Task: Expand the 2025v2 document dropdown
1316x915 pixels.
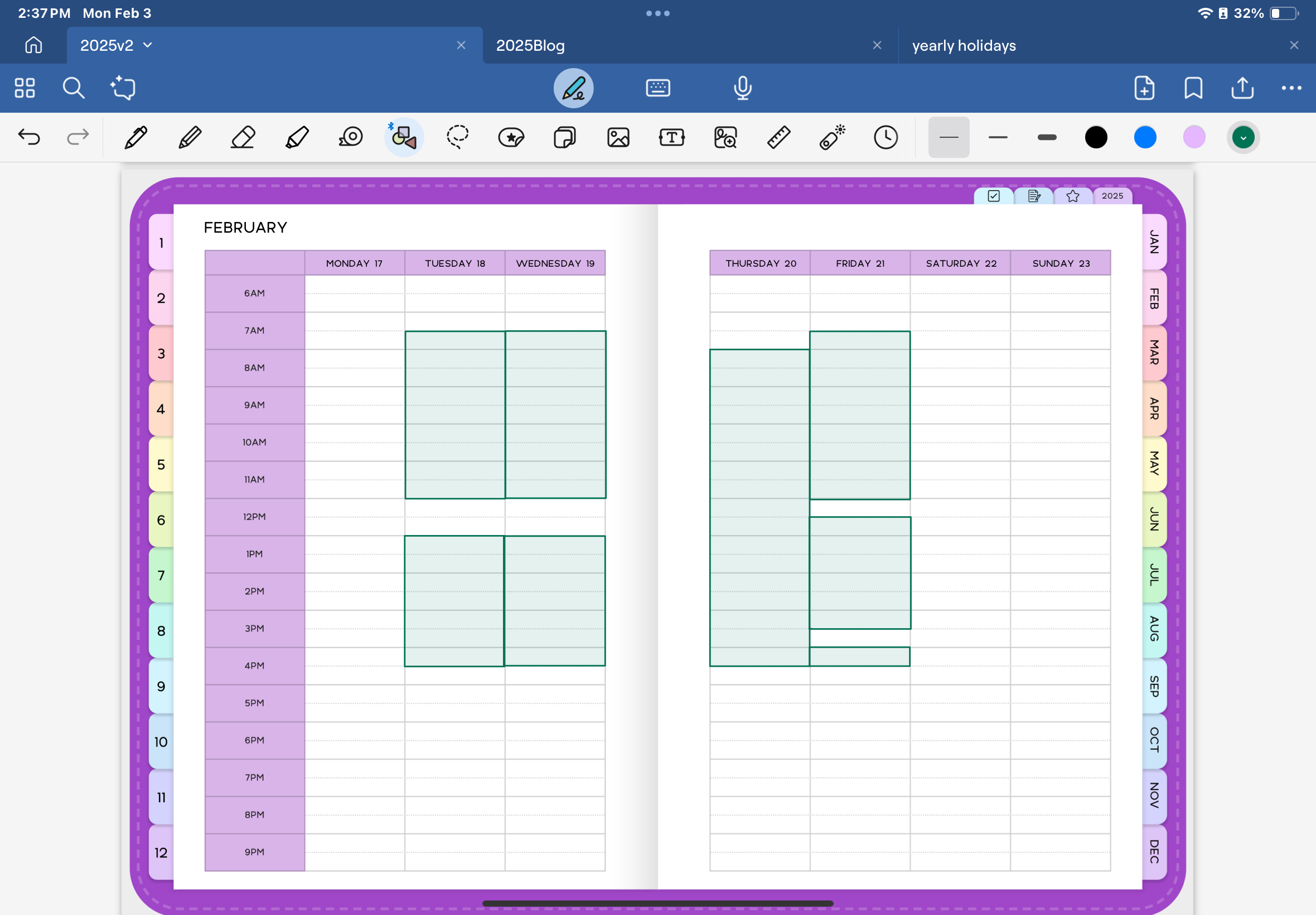Action: 148,45
